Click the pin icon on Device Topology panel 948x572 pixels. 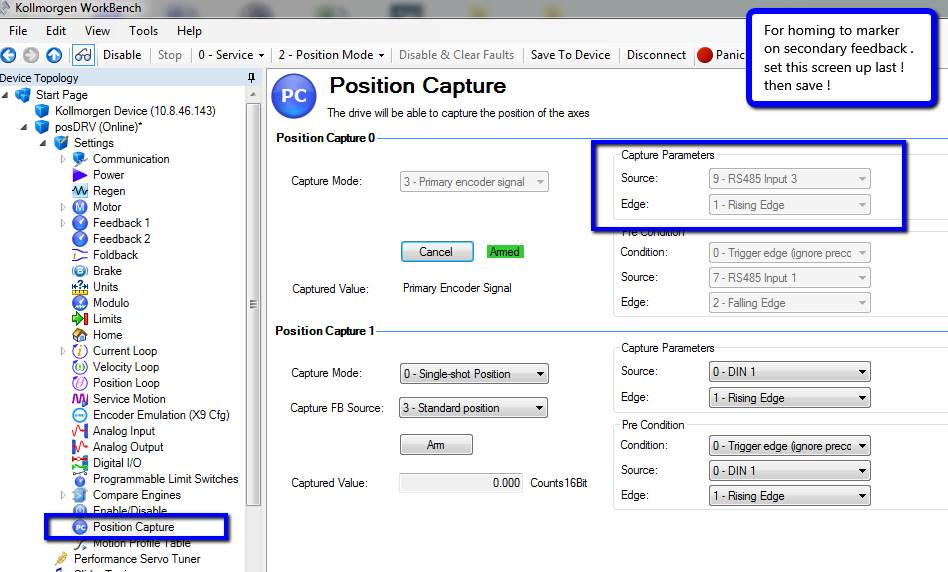(252, 77)
